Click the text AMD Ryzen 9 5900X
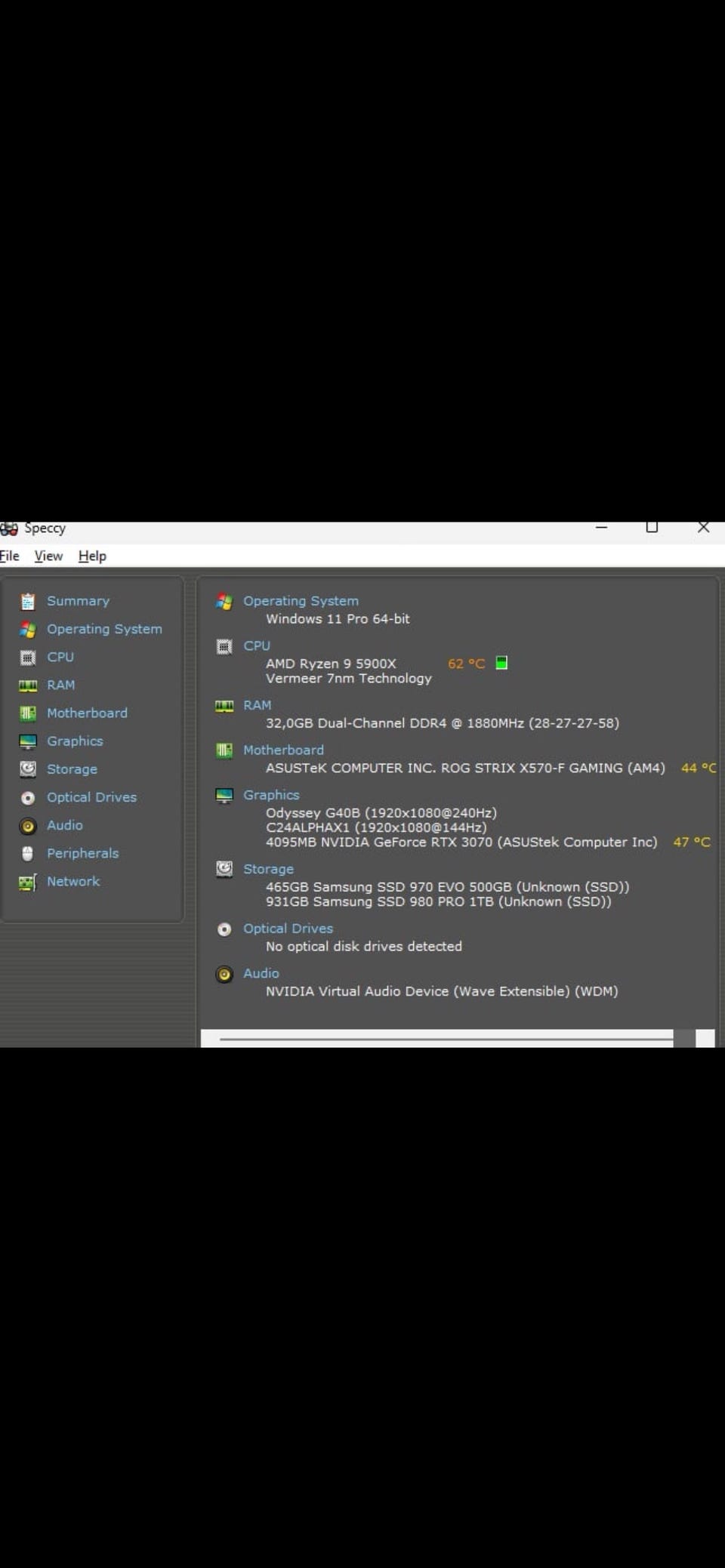Screen dimensions: 725x1568 [x=331, y=664]
